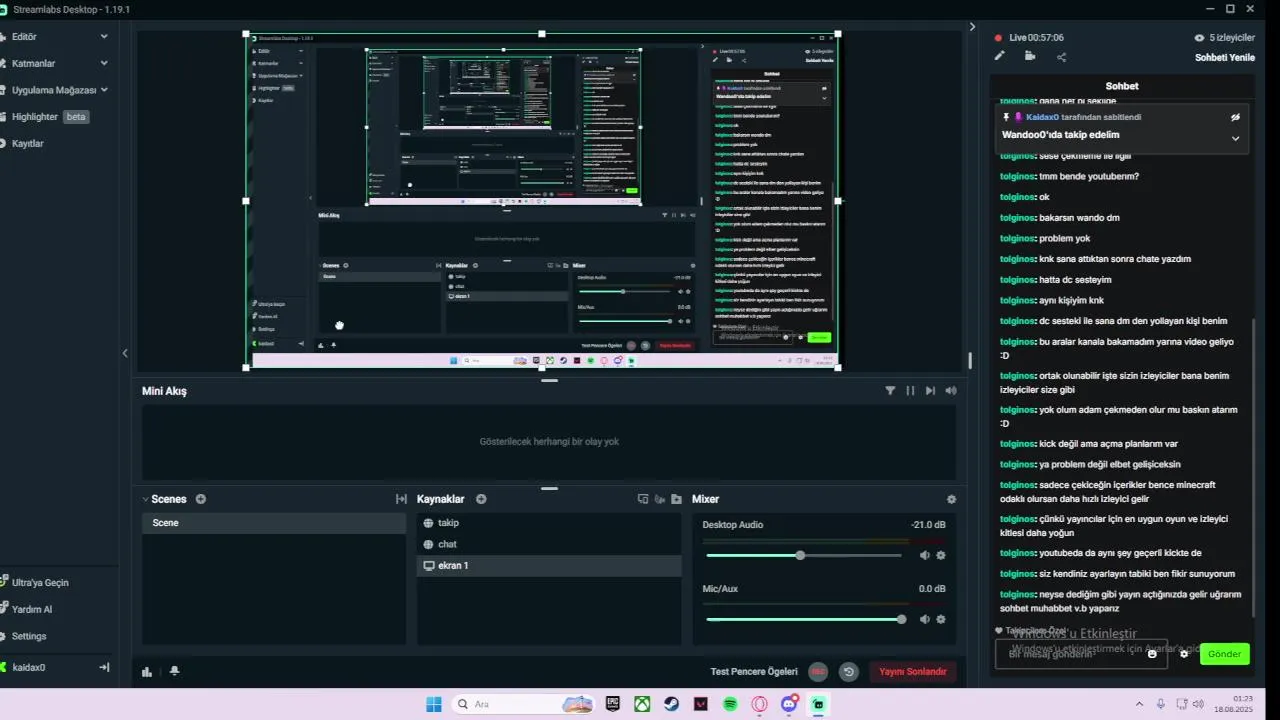Open notifications bell in bottom bar

(x=175, y=672)
